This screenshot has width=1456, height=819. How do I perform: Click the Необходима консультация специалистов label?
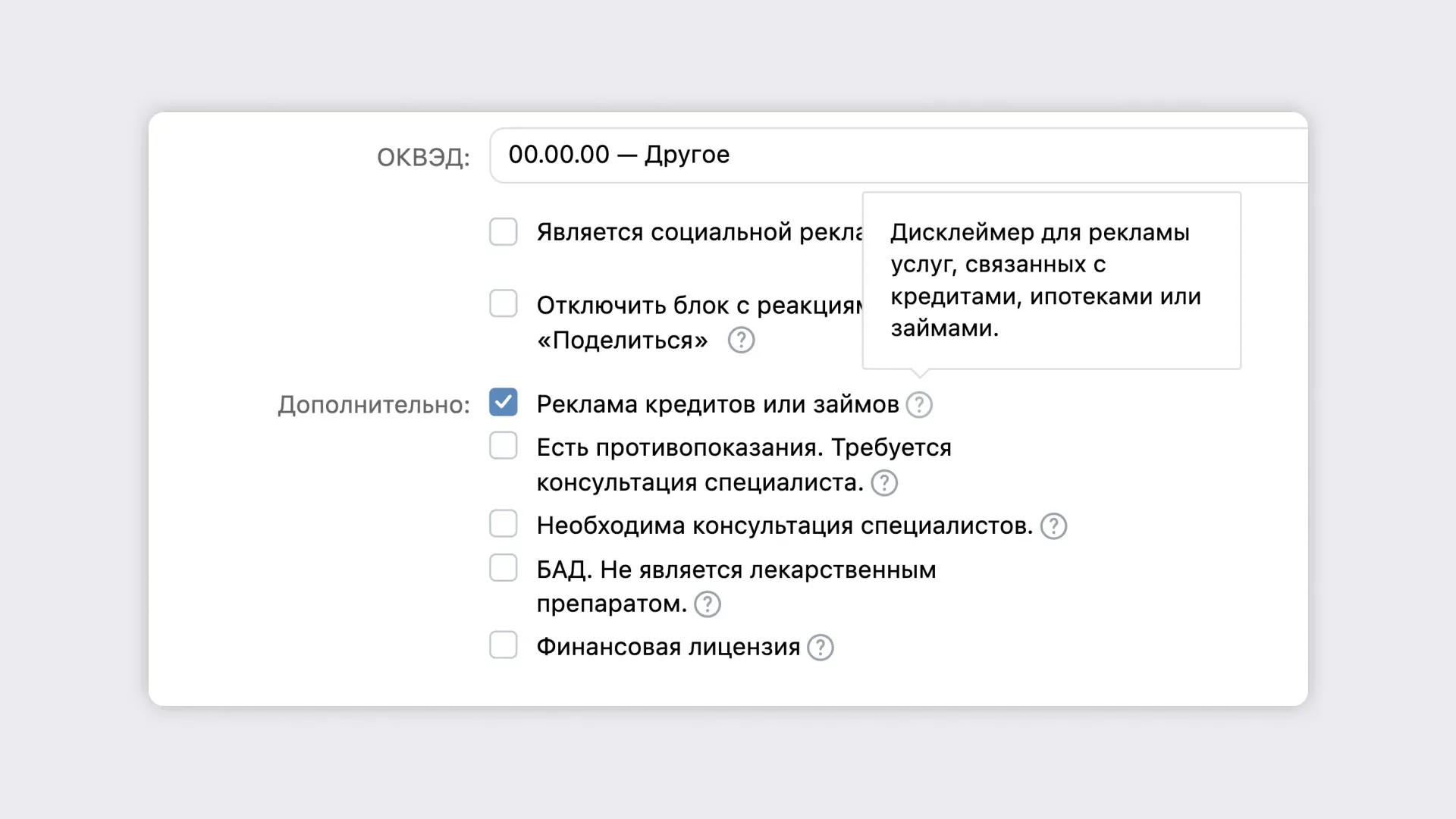pyautogui.click(x=784, y=526)
